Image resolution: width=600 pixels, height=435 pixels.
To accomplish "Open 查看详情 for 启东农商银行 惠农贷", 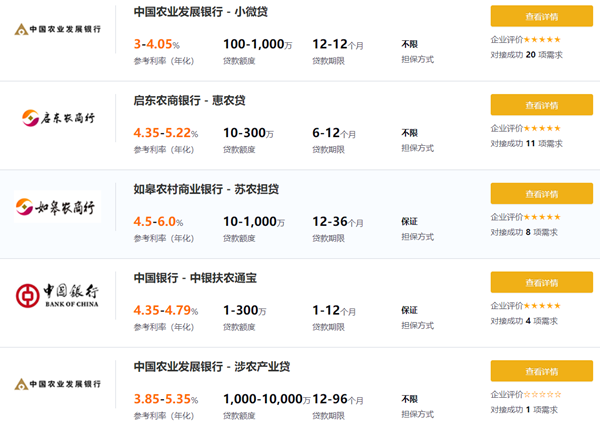I will pos(542,104).
